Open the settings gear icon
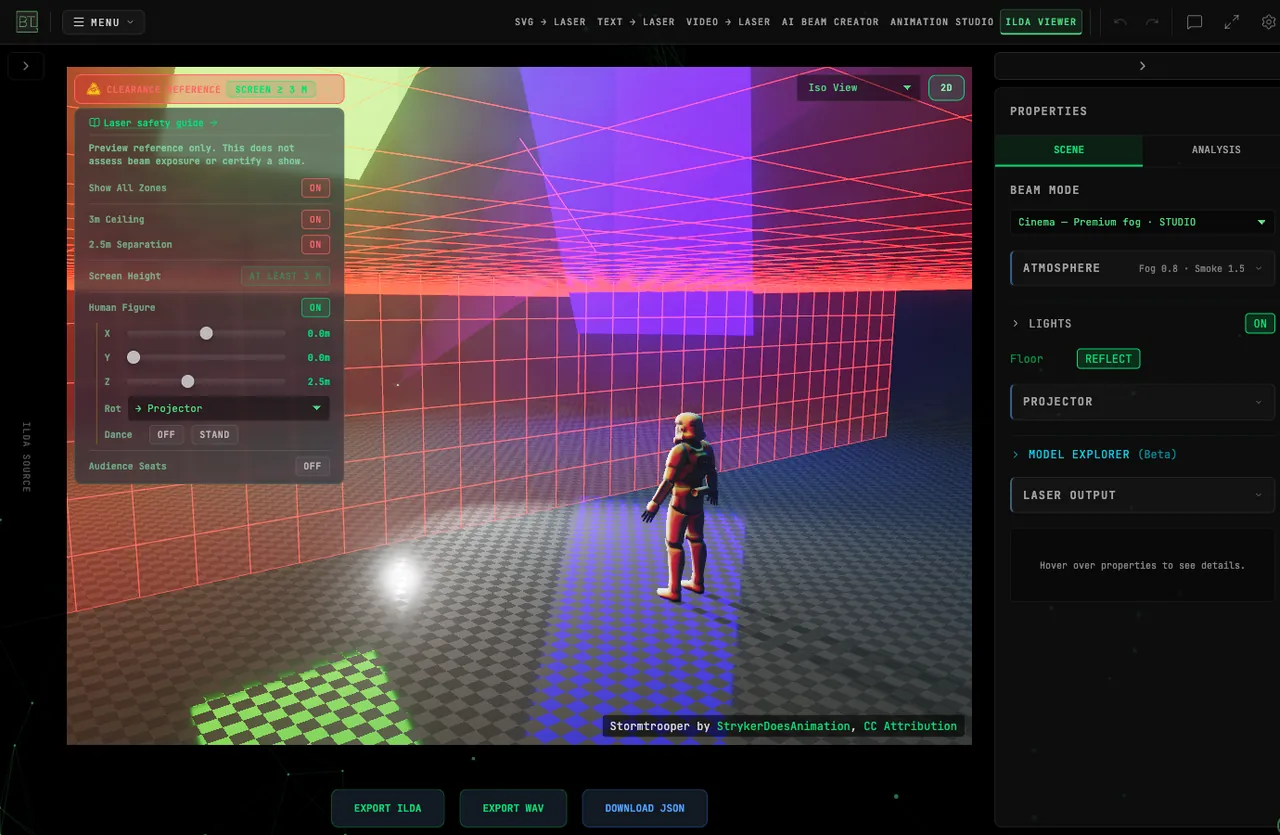 pos(1269,22)
